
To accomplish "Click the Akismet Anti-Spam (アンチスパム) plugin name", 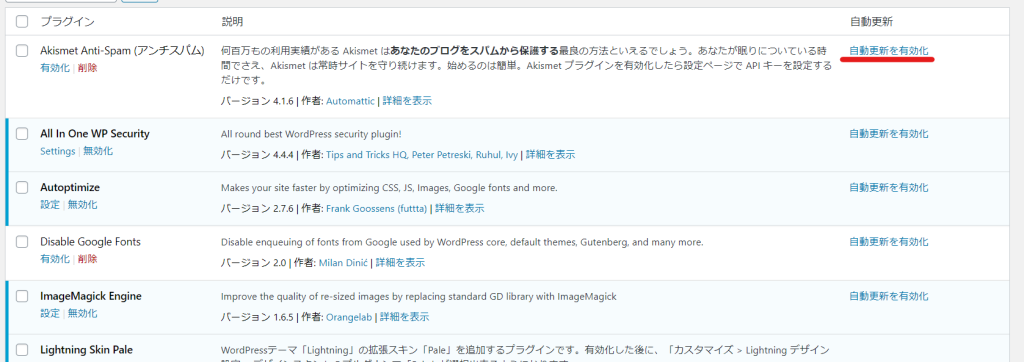I will click(122, 50).
